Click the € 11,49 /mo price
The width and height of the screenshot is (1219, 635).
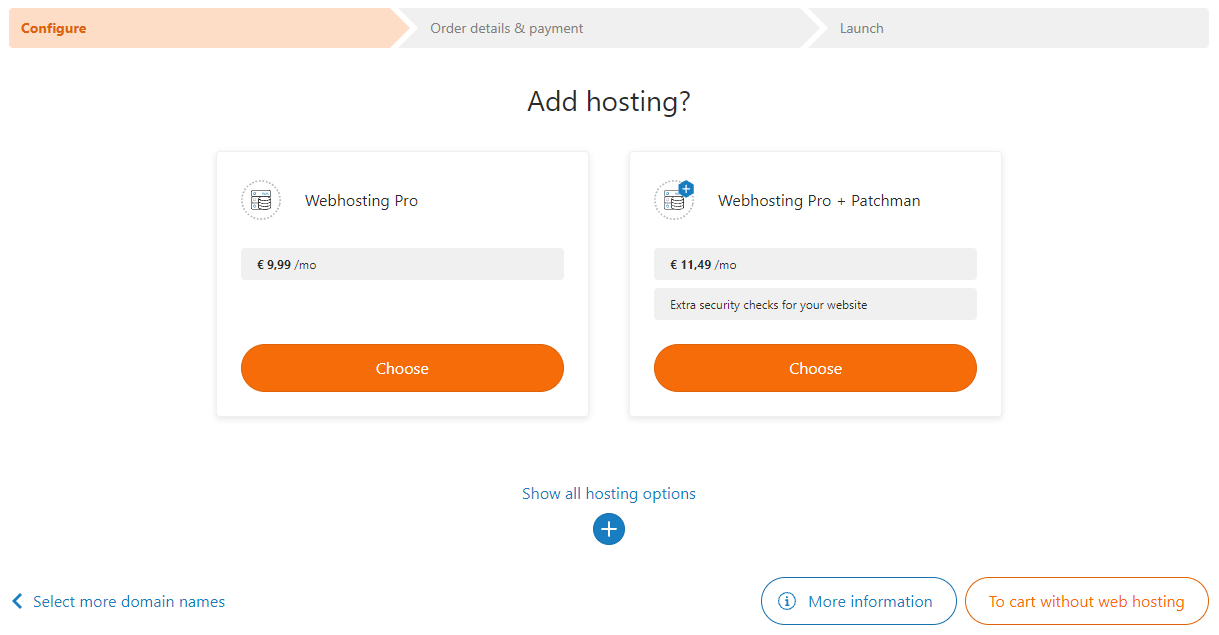pyautogui.click(x=815, y=264)
